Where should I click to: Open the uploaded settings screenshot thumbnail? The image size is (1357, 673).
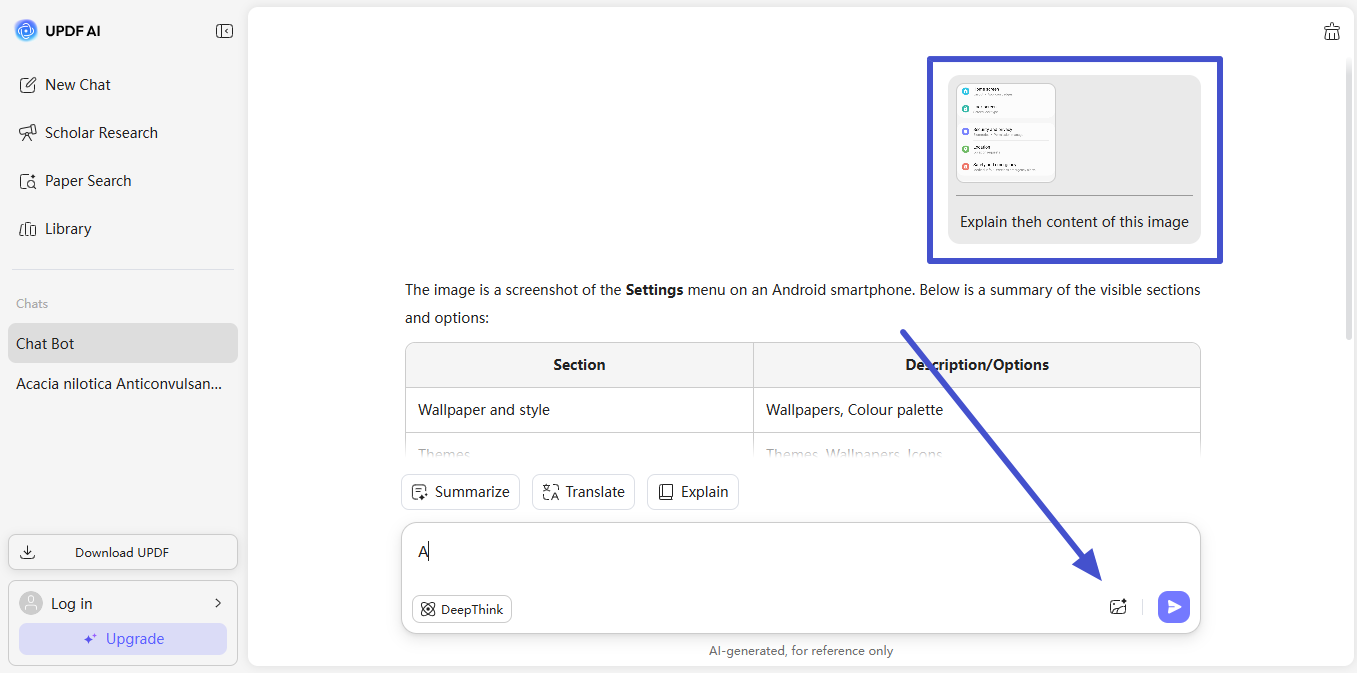coord(1005,133)
